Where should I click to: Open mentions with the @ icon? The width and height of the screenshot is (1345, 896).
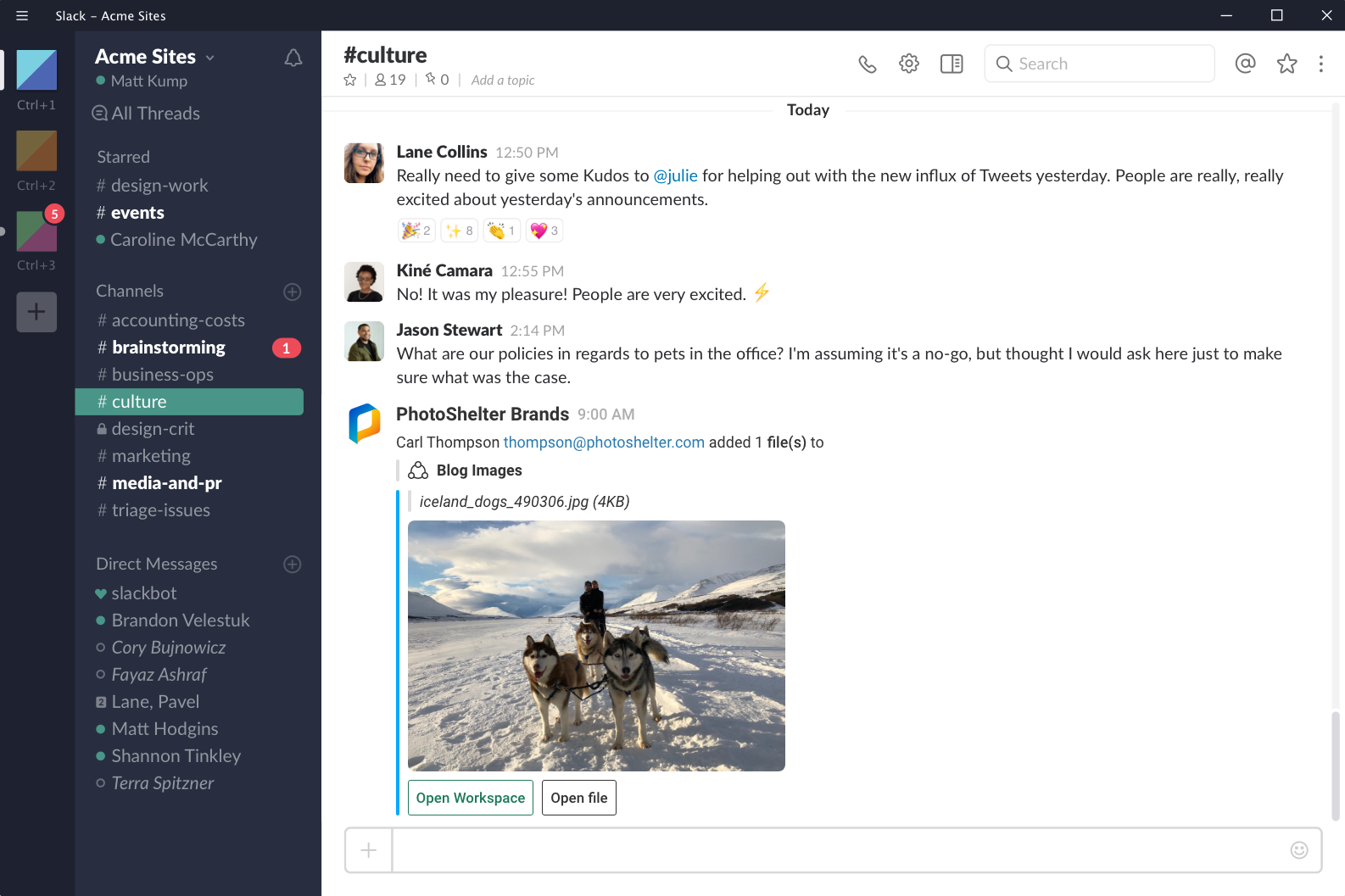coord(1245,64)
